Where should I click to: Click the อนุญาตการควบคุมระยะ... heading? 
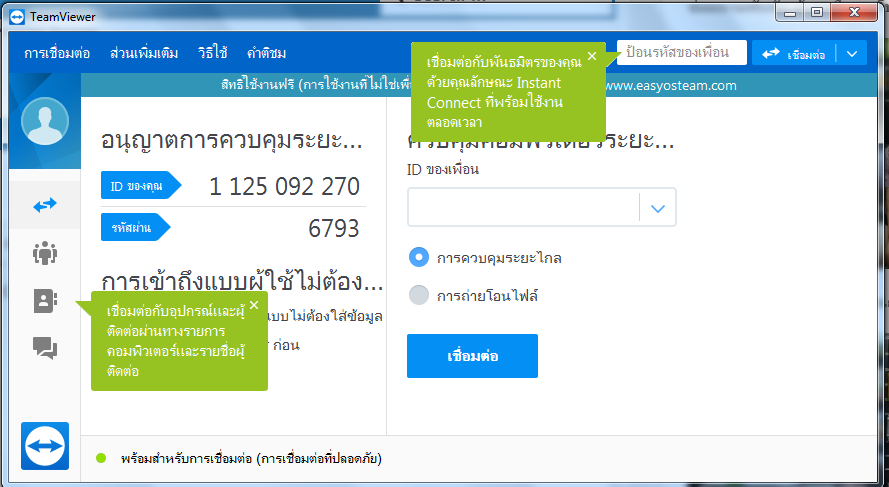(231, 140)
